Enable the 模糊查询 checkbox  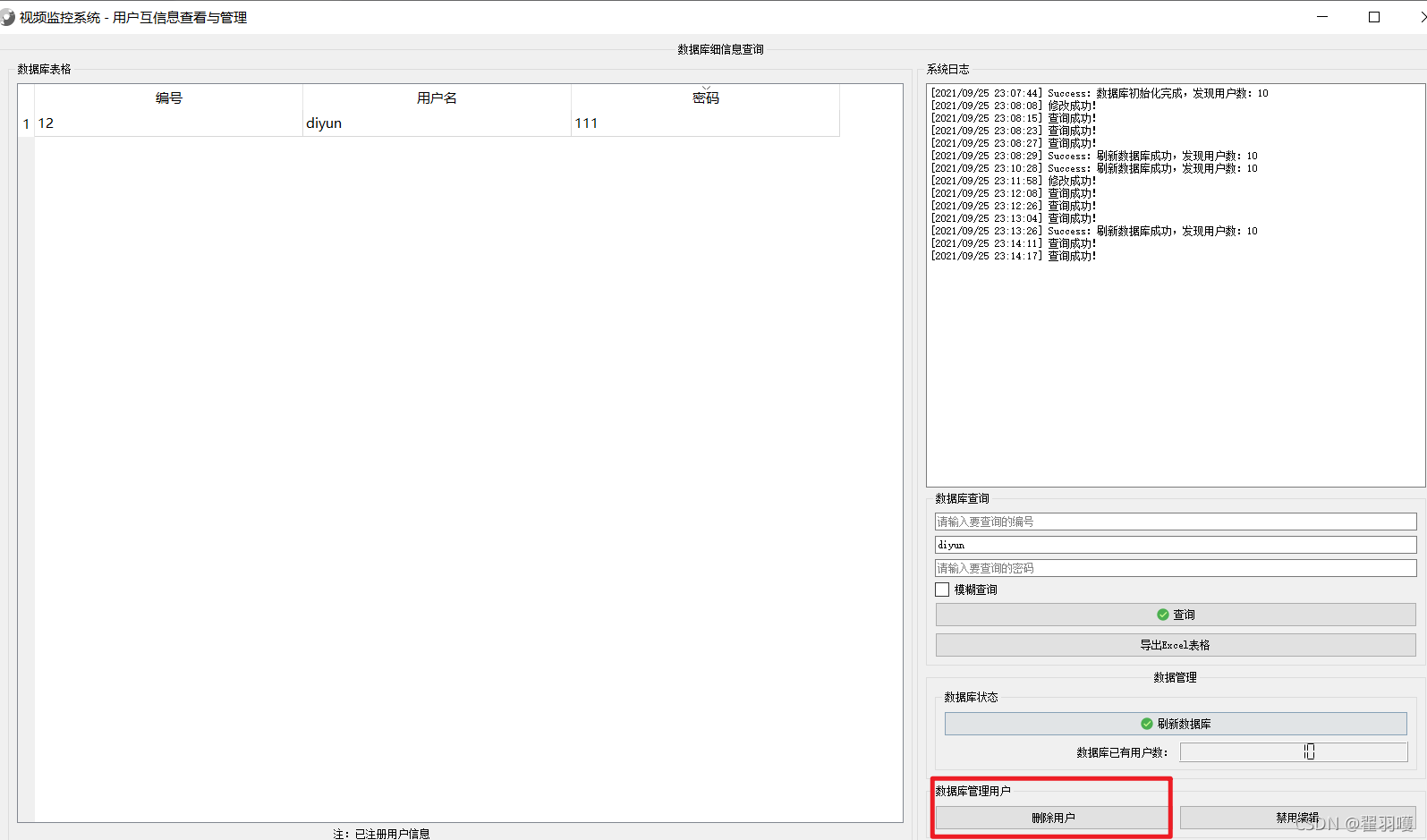[942, 590]
